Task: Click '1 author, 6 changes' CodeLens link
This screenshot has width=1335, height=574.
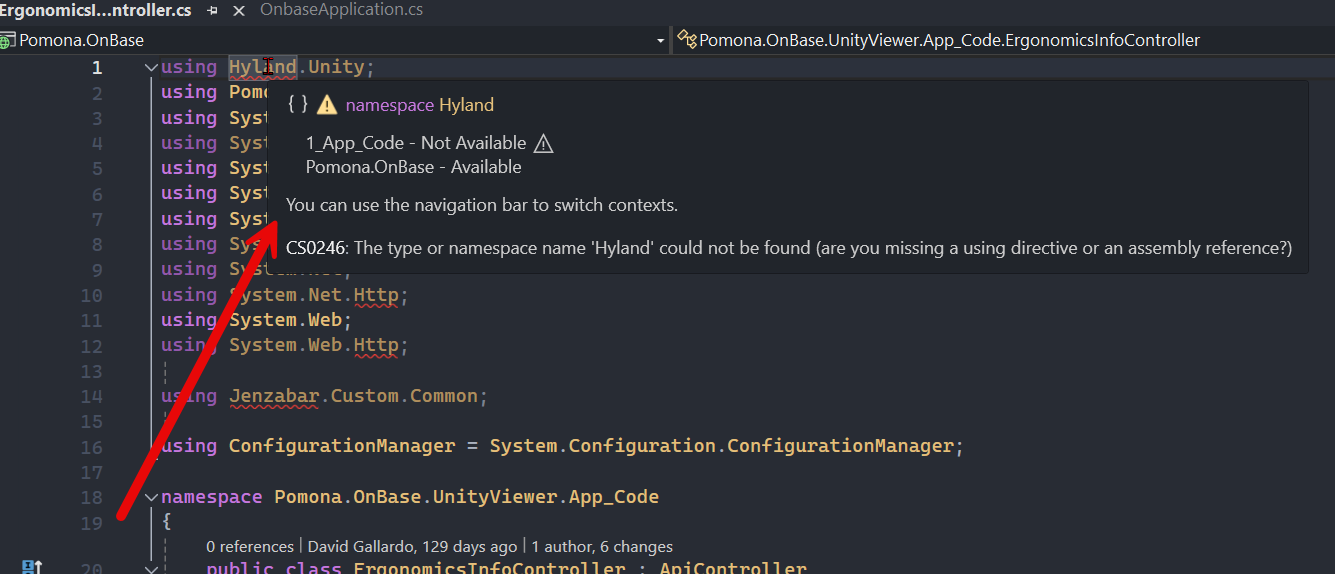Action: click(x=602, y=546)
